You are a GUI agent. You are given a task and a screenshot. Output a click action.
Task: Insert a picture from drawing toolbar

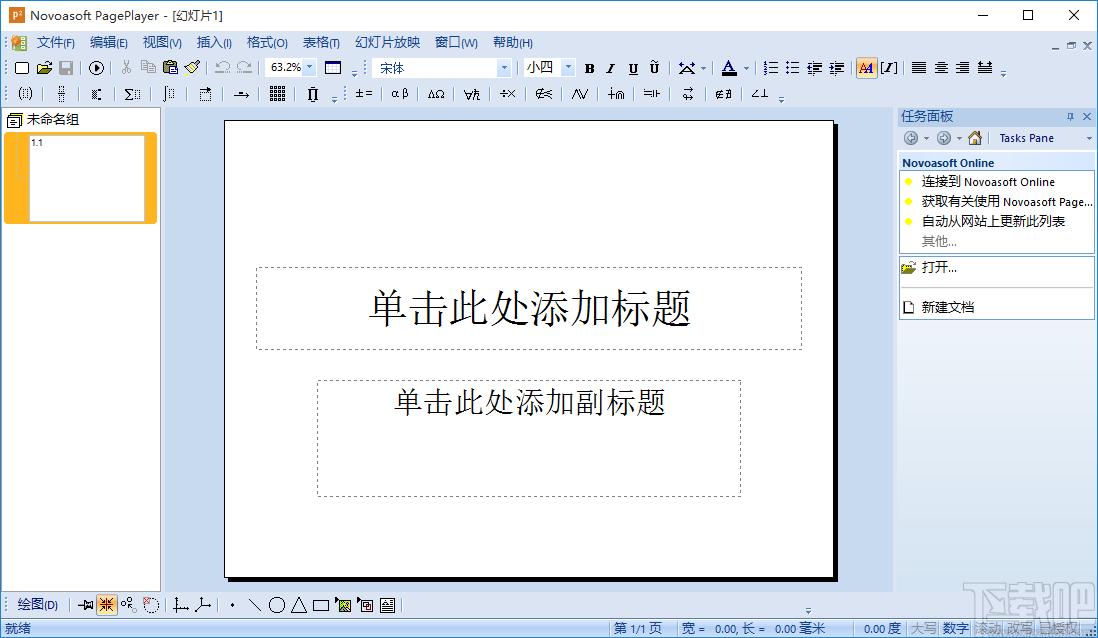(x=343, y=605)
